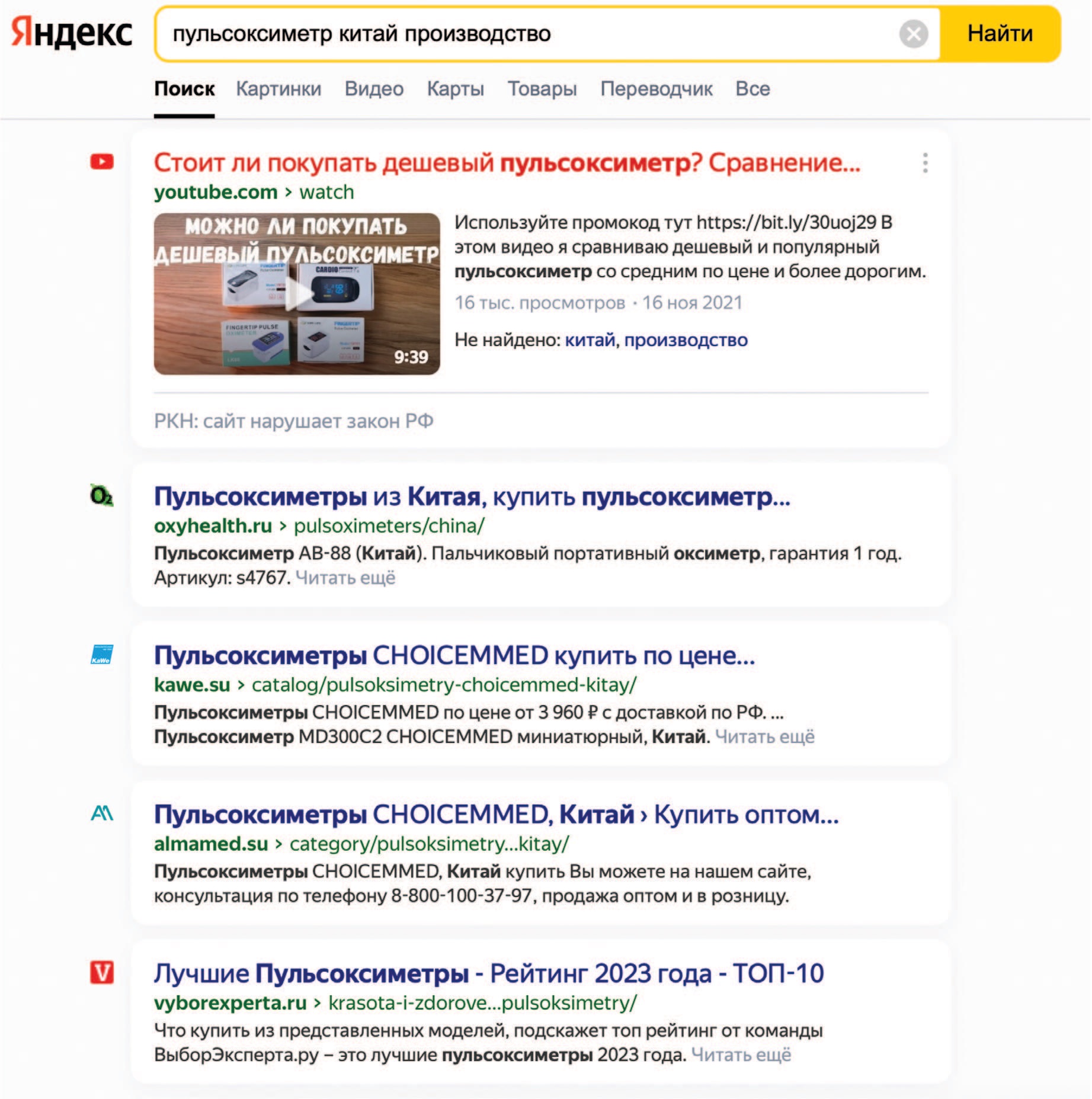
Task: Open 'Пульсоксиметры CHOICEMMED купить по цене' result
Action: coord(454,656)
